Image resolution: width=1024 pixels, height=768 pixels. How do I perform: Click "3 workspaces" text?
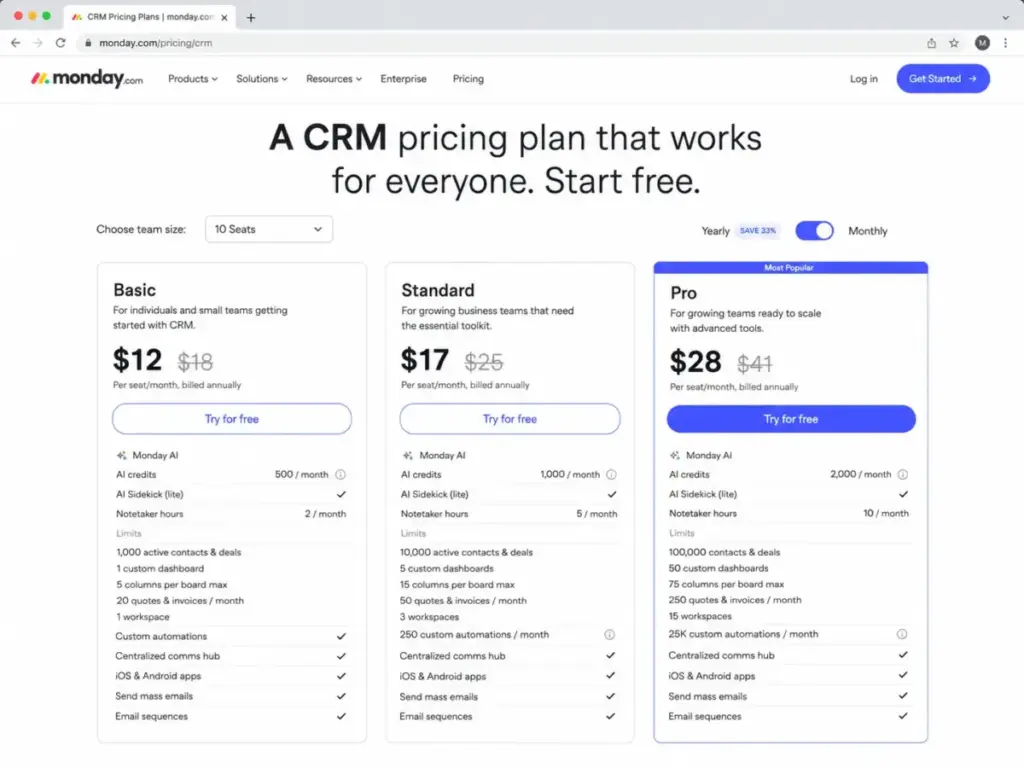429,617
